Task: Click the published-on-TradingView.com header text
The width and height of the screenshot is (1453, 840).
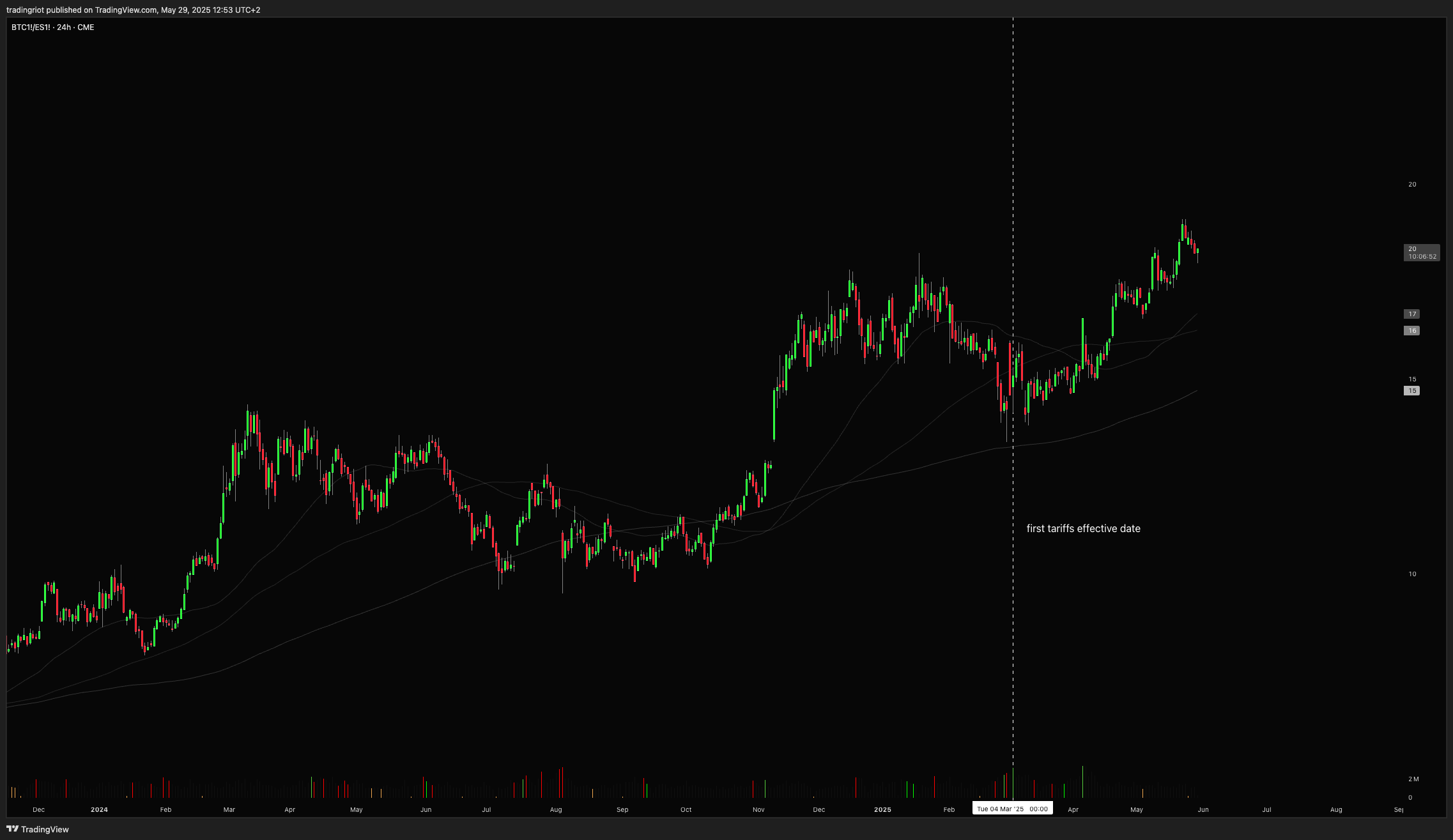Action: pyautogui.click(x=133, y=10)
